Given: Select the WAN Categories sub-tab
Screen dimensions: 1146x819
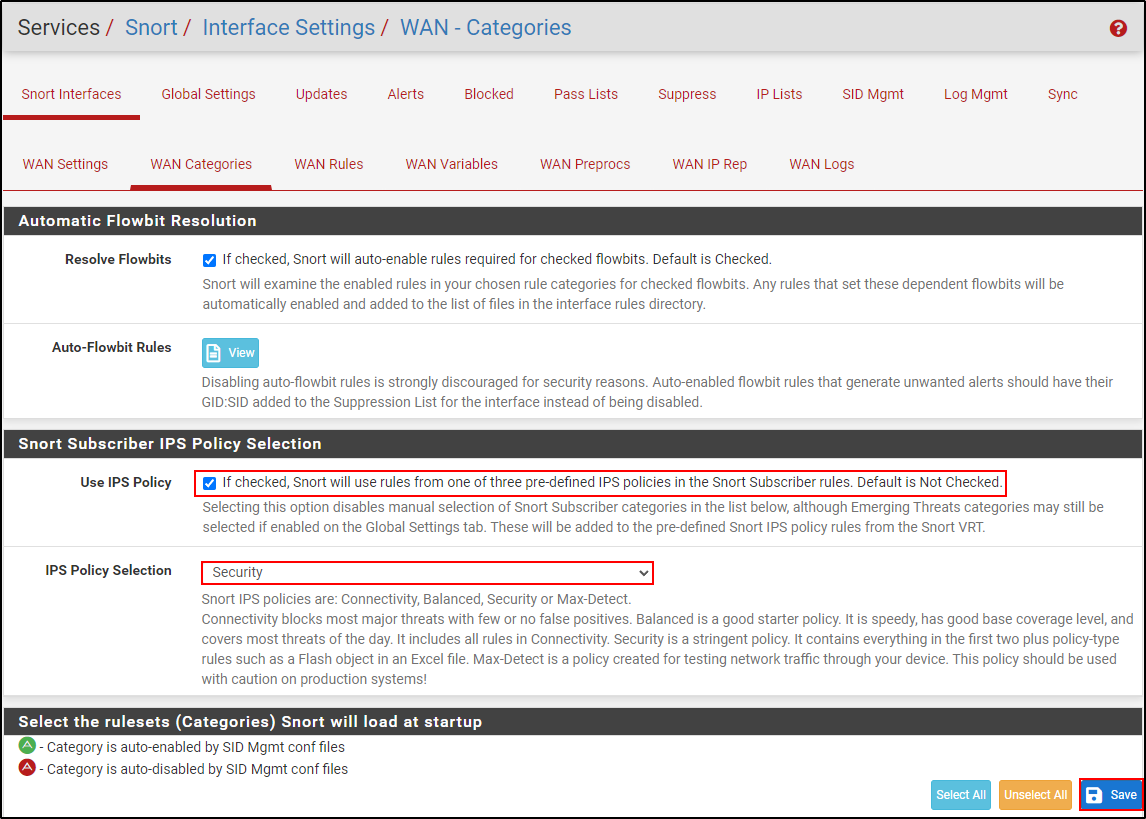Looking at the screenshot, I should tap(201, 164).
